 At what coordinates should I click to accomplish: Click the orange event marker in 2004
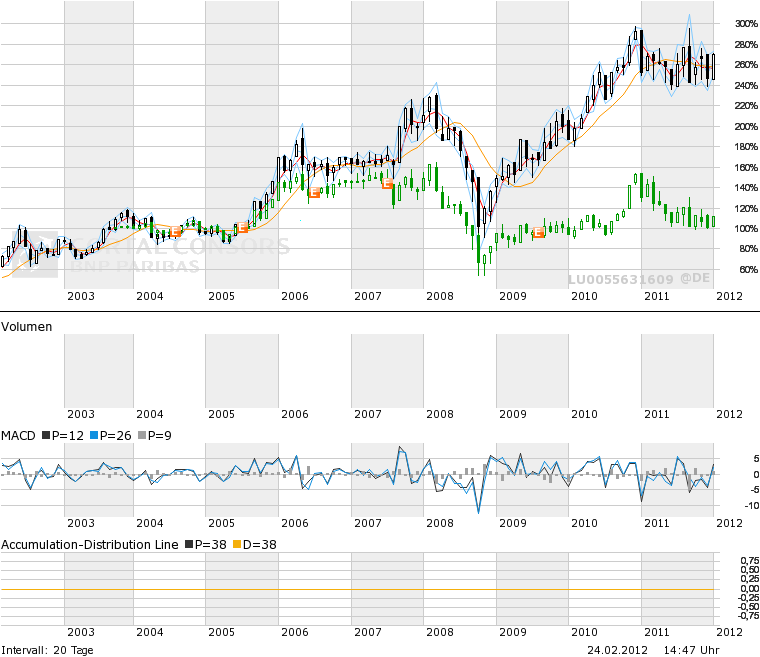point(176,231)
